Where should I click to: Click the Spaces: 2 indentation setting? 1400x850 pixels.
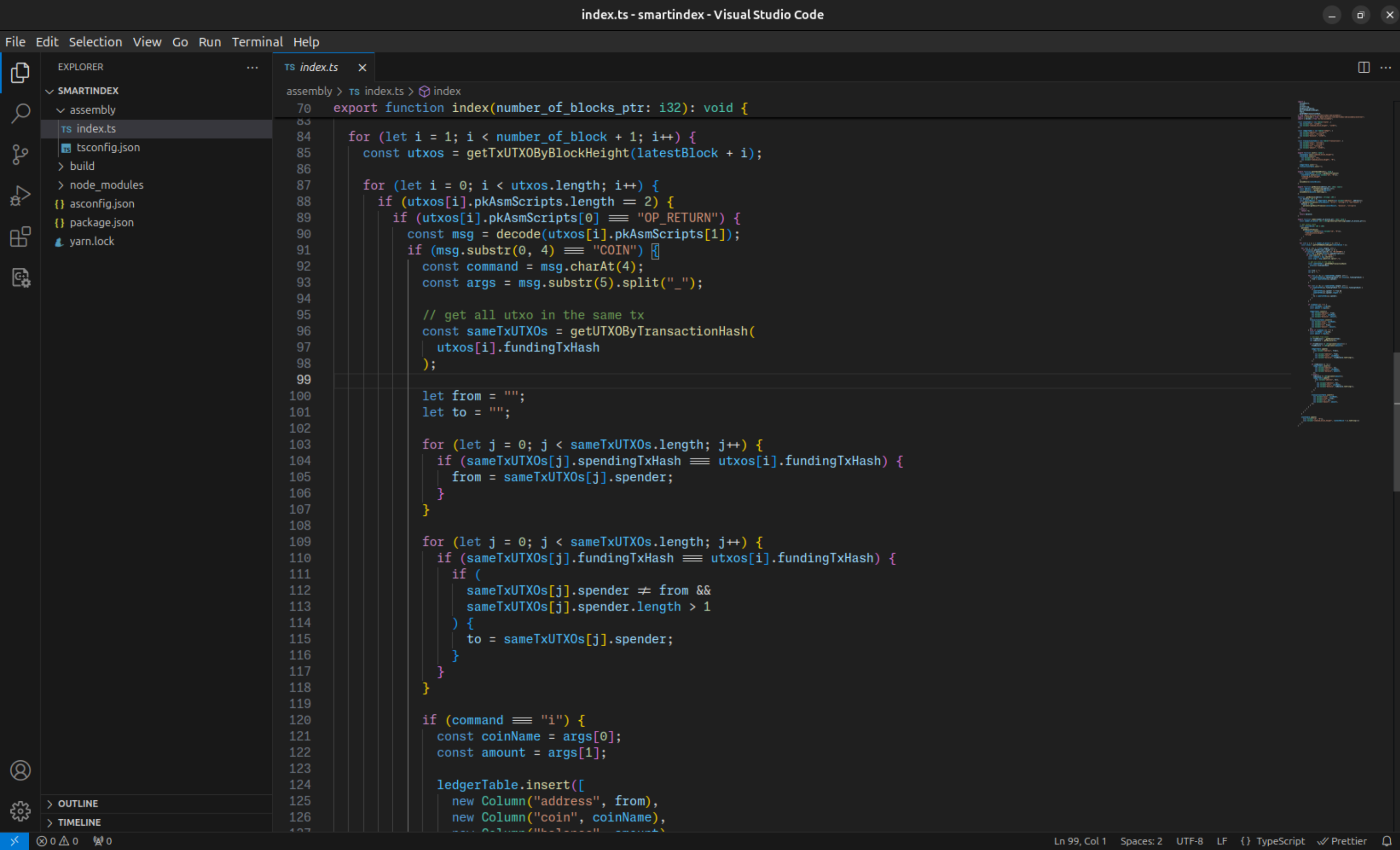coord(1141,841)
